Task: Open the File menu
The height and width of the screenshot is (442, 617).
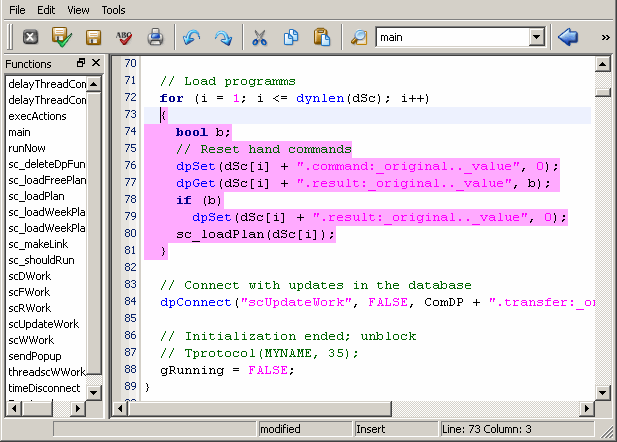Action: tap(17, 10)
